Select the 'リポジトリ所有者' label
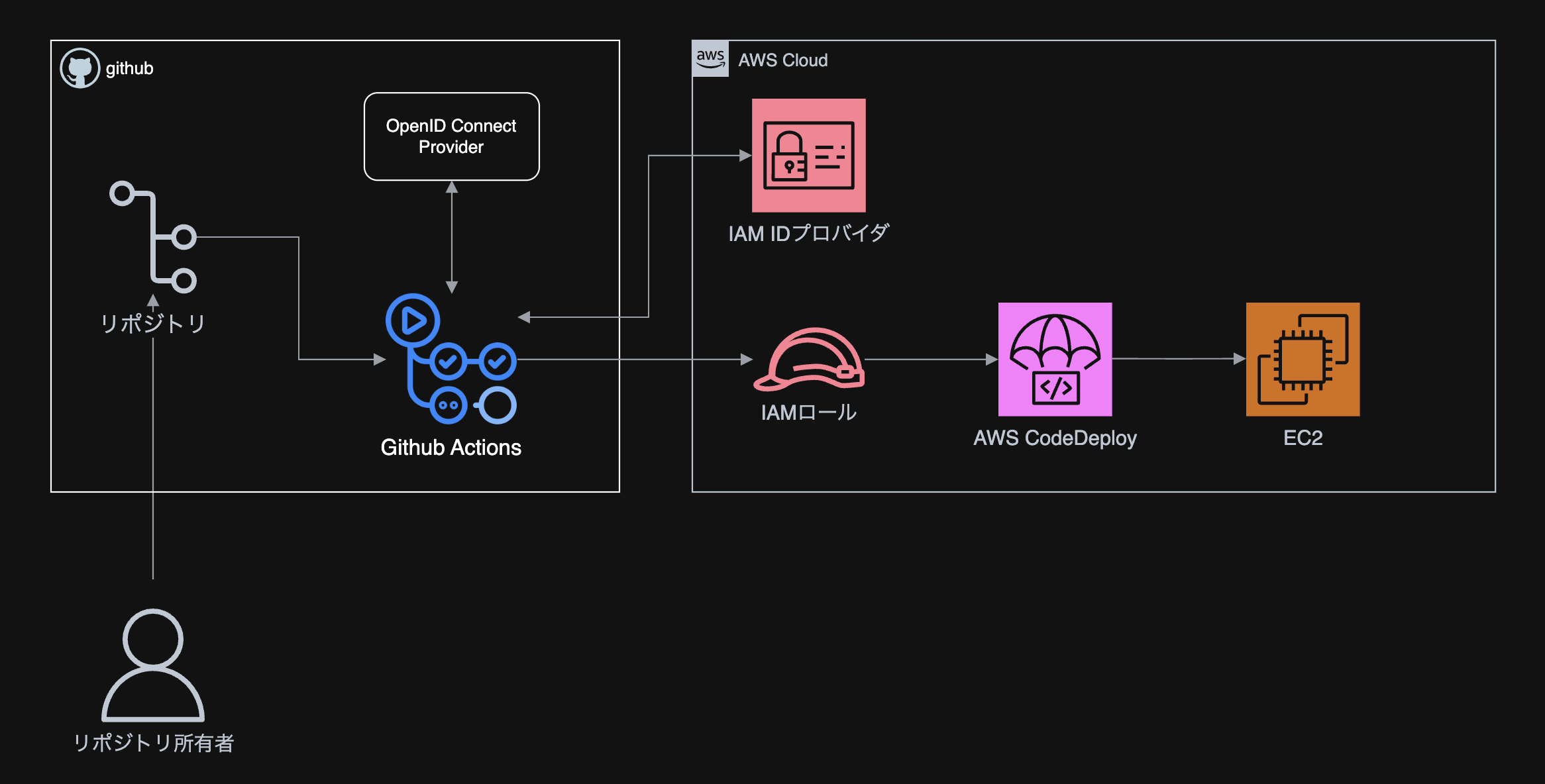Screen dimensions: 1545x784 153,743
